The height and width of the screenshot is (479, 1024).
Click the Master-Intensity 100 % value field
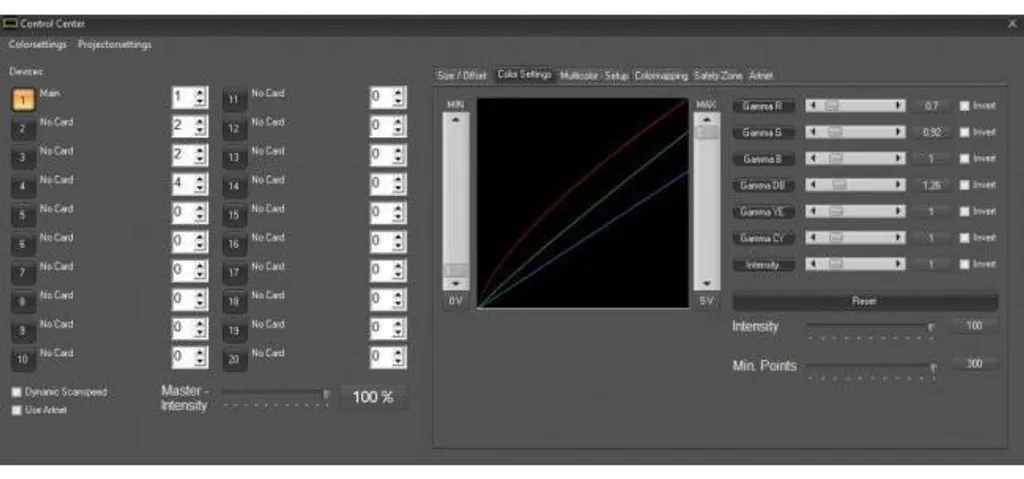pos(373,397)
